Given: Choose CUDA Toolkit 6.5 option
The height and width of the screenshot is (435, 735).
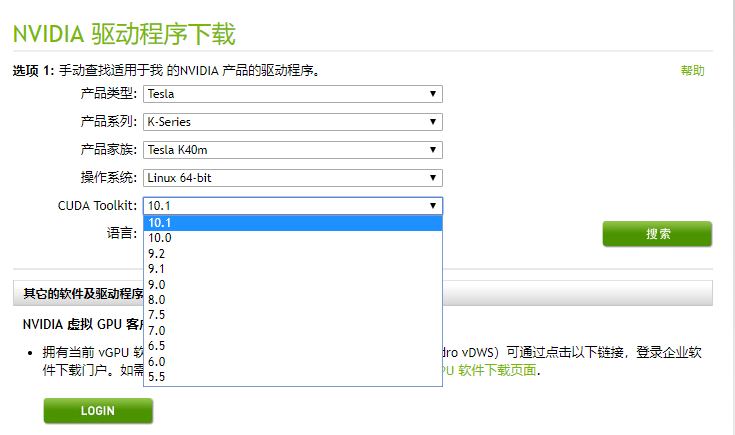Looking at the screenshot, I should coord(292,346).
